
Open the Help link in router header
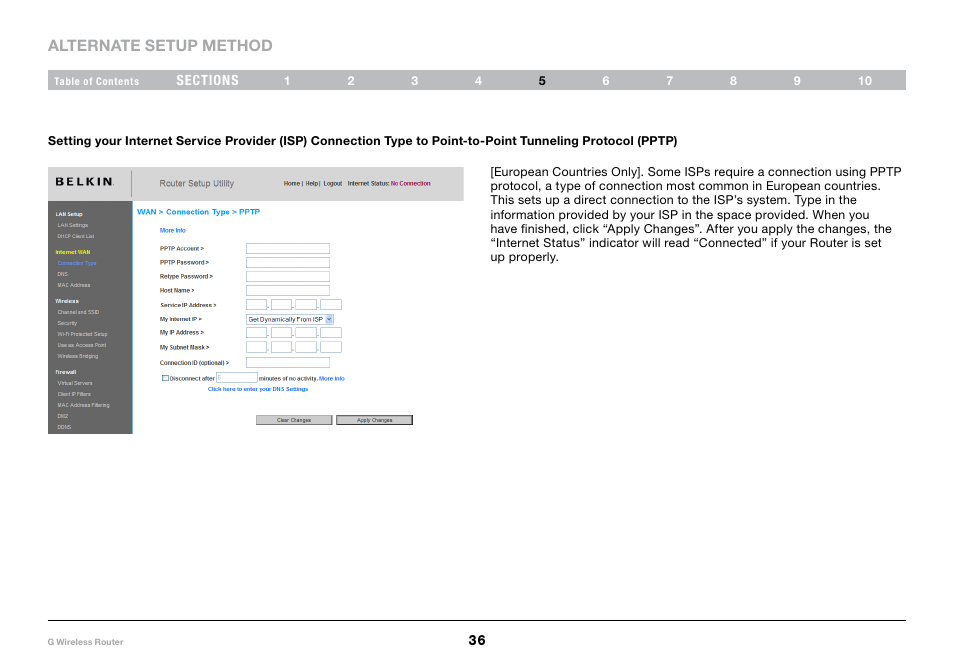click(x=312, y=183)
